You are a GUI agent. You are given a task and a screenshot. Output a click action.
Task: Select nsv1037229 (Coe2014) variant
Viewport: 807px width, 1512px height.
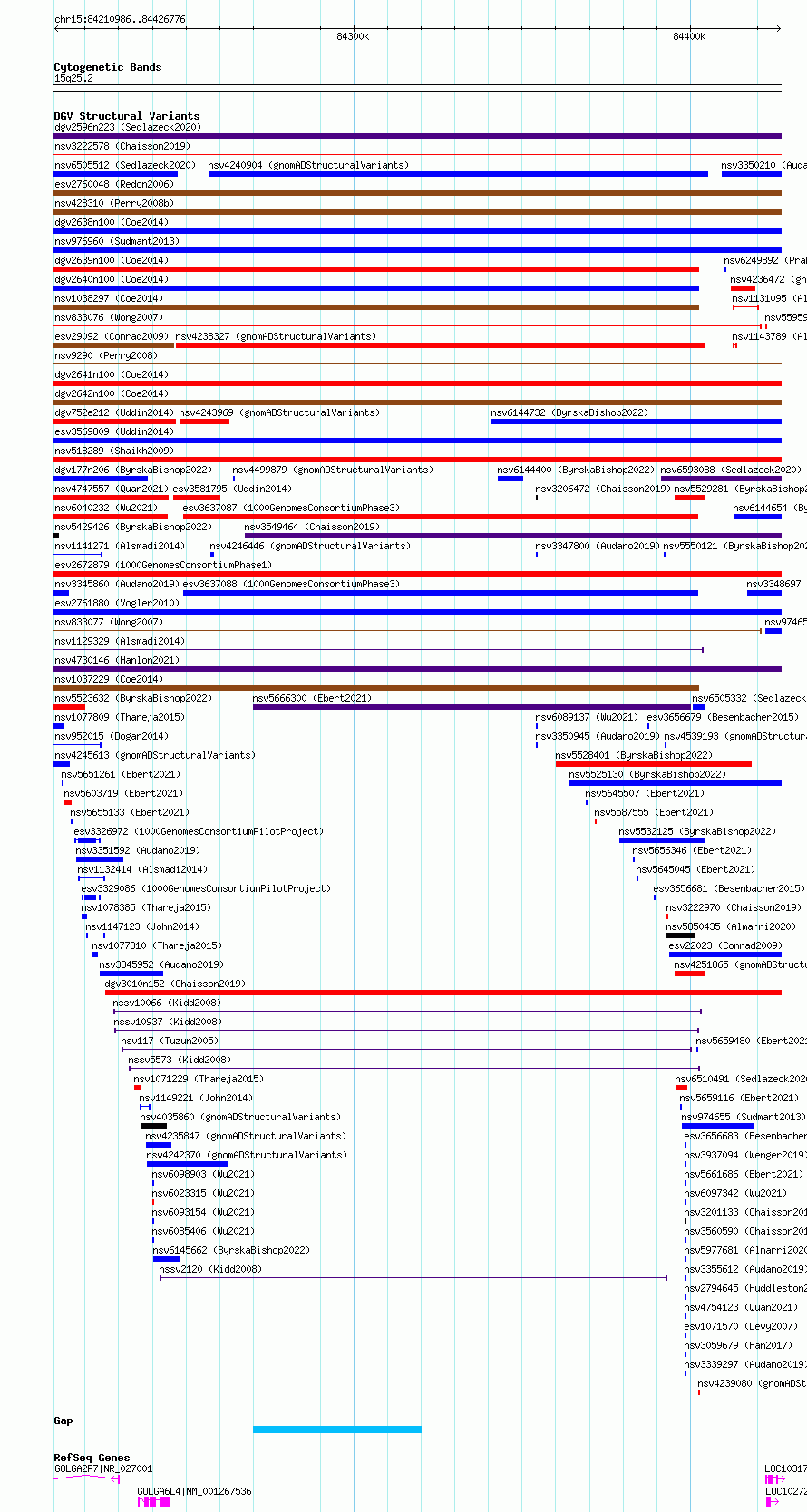[x=108, y=680]
